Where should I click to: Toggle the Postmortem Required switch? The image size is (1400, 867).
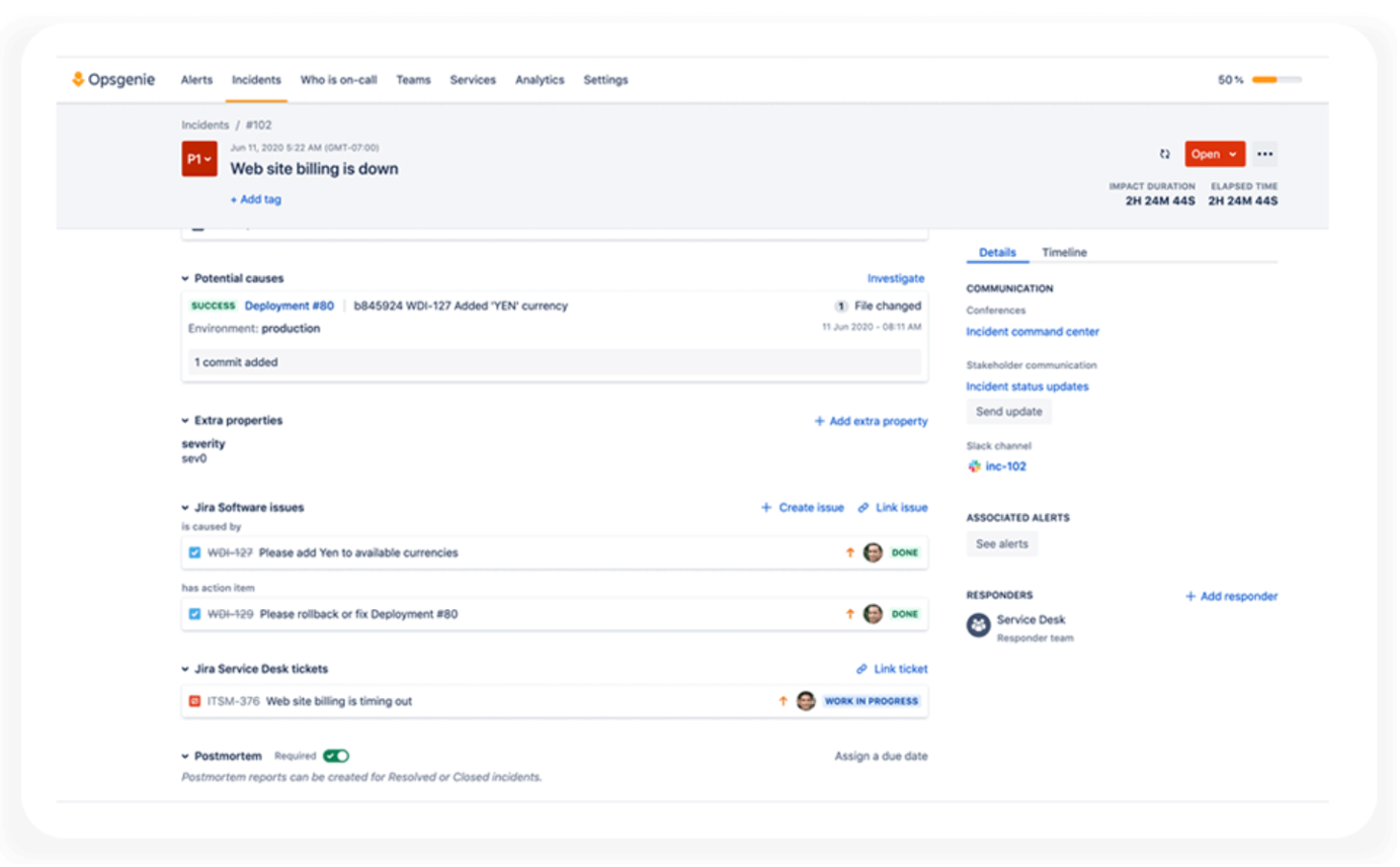click(x=336, y=756)
